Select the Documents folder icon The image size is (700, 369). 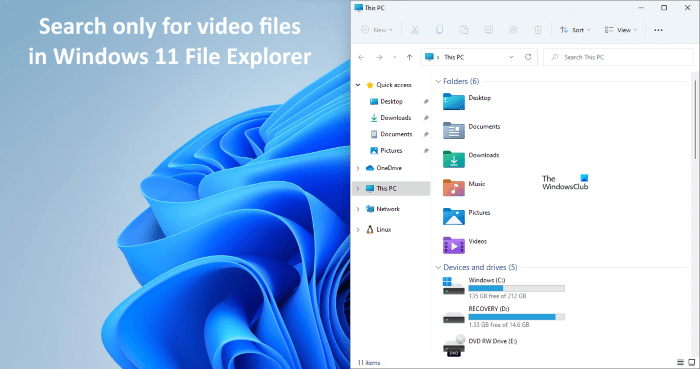(454, 130)
